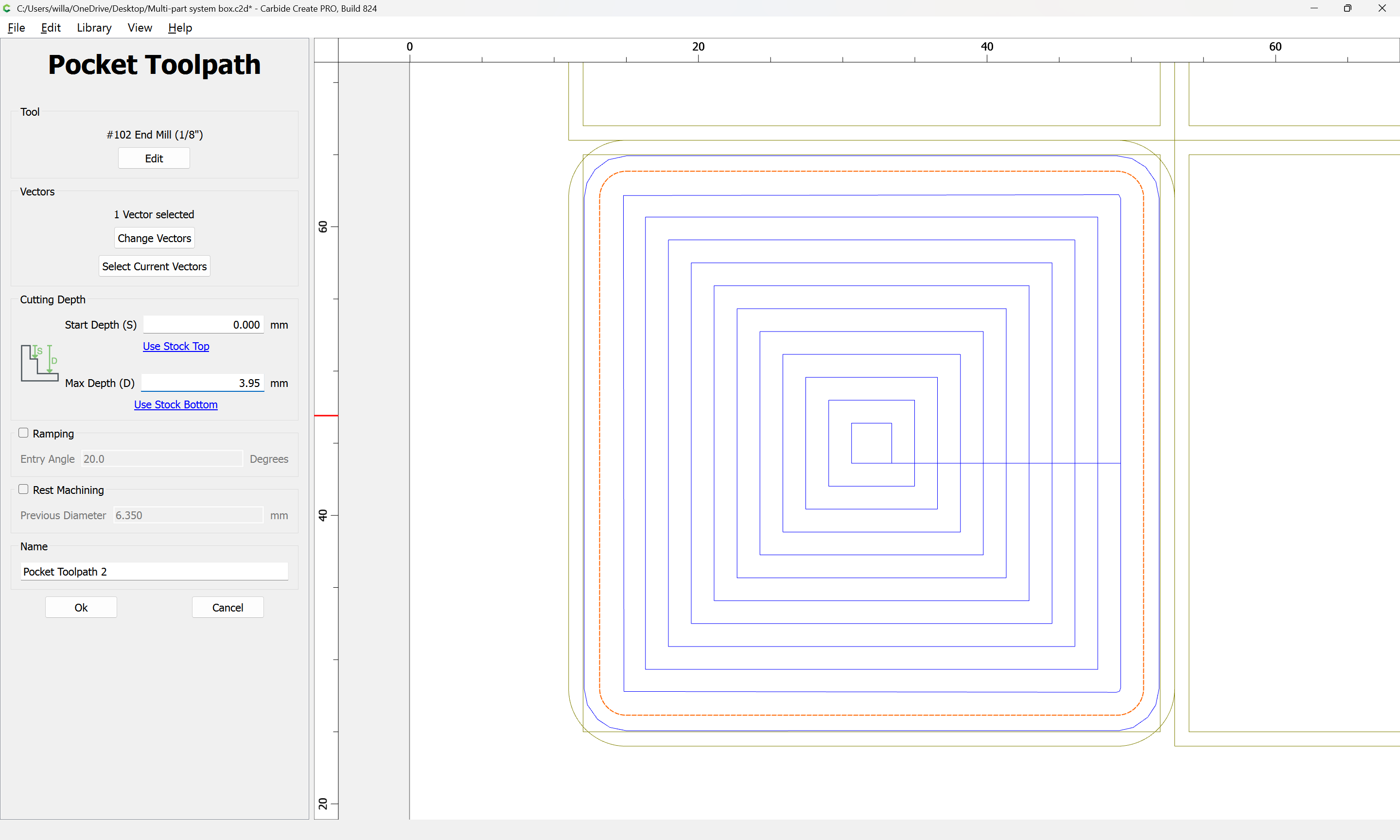1400x840 pixels.
Task: Click the '#102 End Mill (1/8")' tool label
Action: [155, 135]
